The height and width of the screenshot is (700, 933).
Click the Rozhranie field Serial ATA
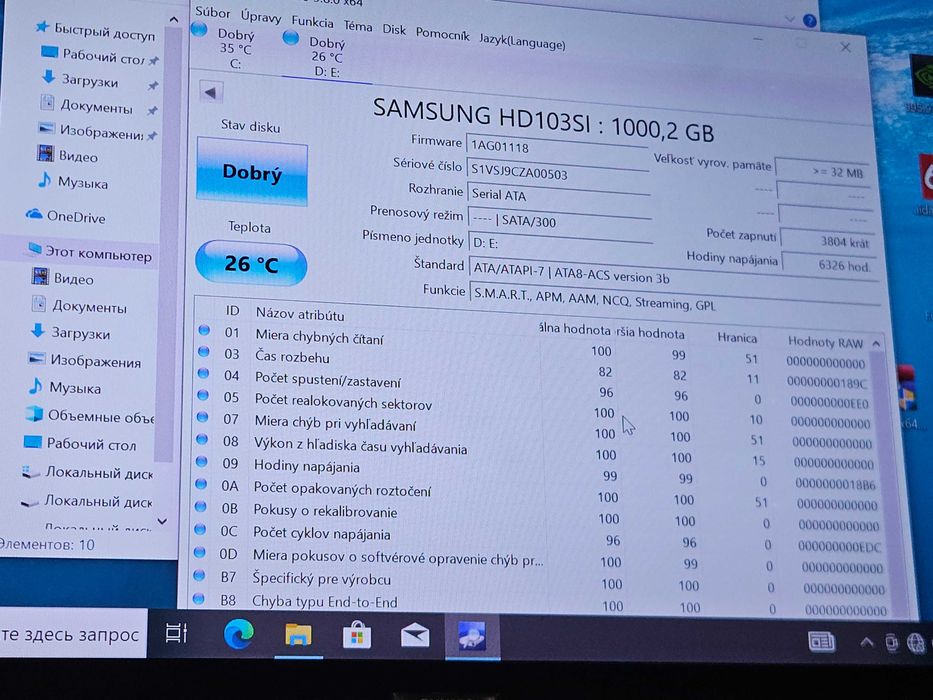tap(558, 196)
